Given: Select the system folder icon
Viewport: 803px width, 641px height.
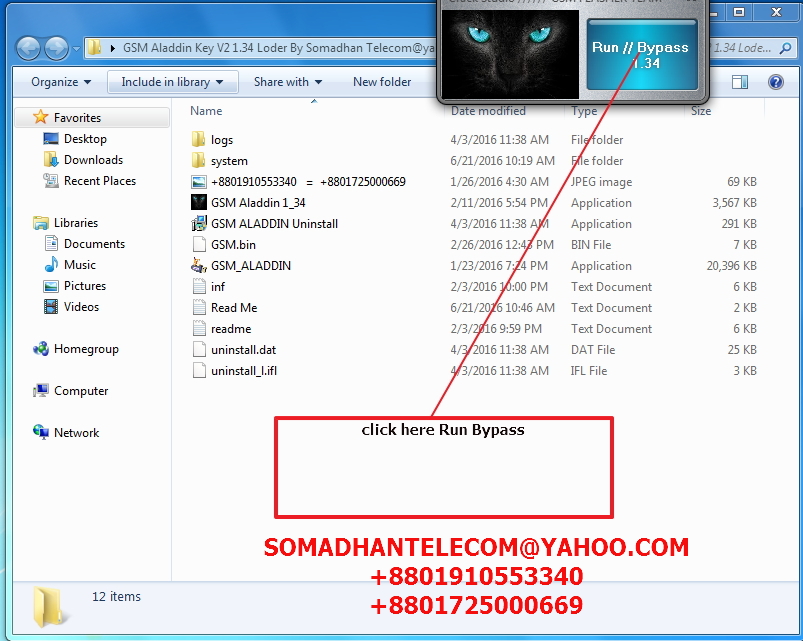Looking at the screenshot, I should coord(198,160).
